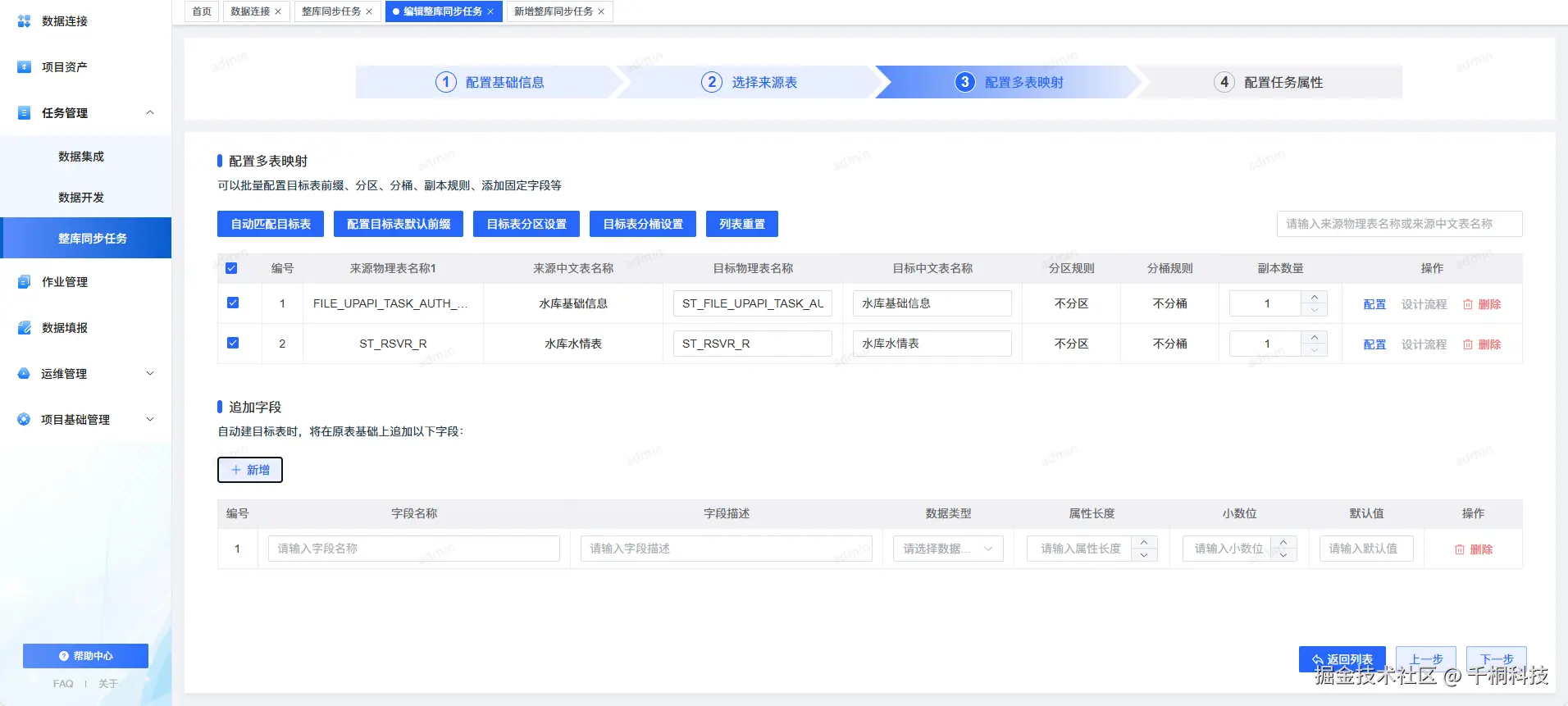Decrease 副本数量 for row 1
This screenshot has height=706, width=1568.
pyautogui.click(x=1315, y=310)
